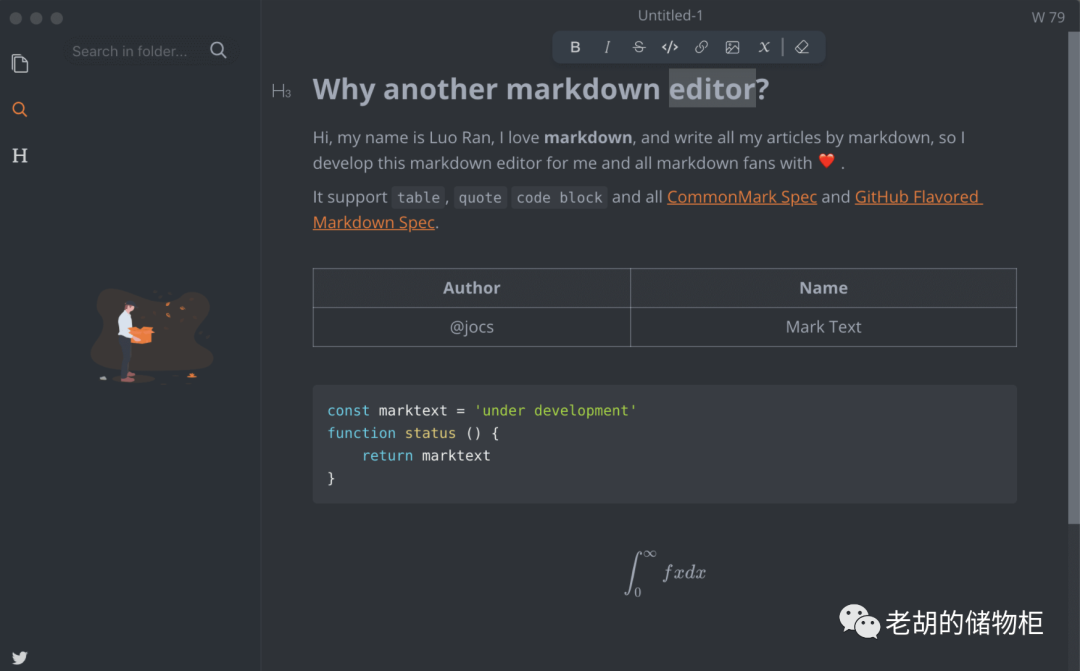Open the orange search panel icon

20,110
